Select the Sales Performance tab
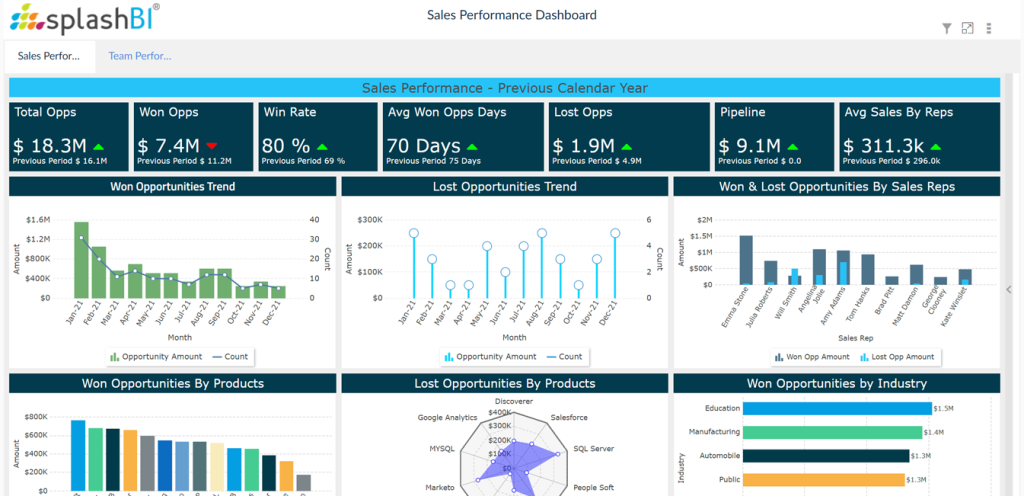 coord(48,56)
